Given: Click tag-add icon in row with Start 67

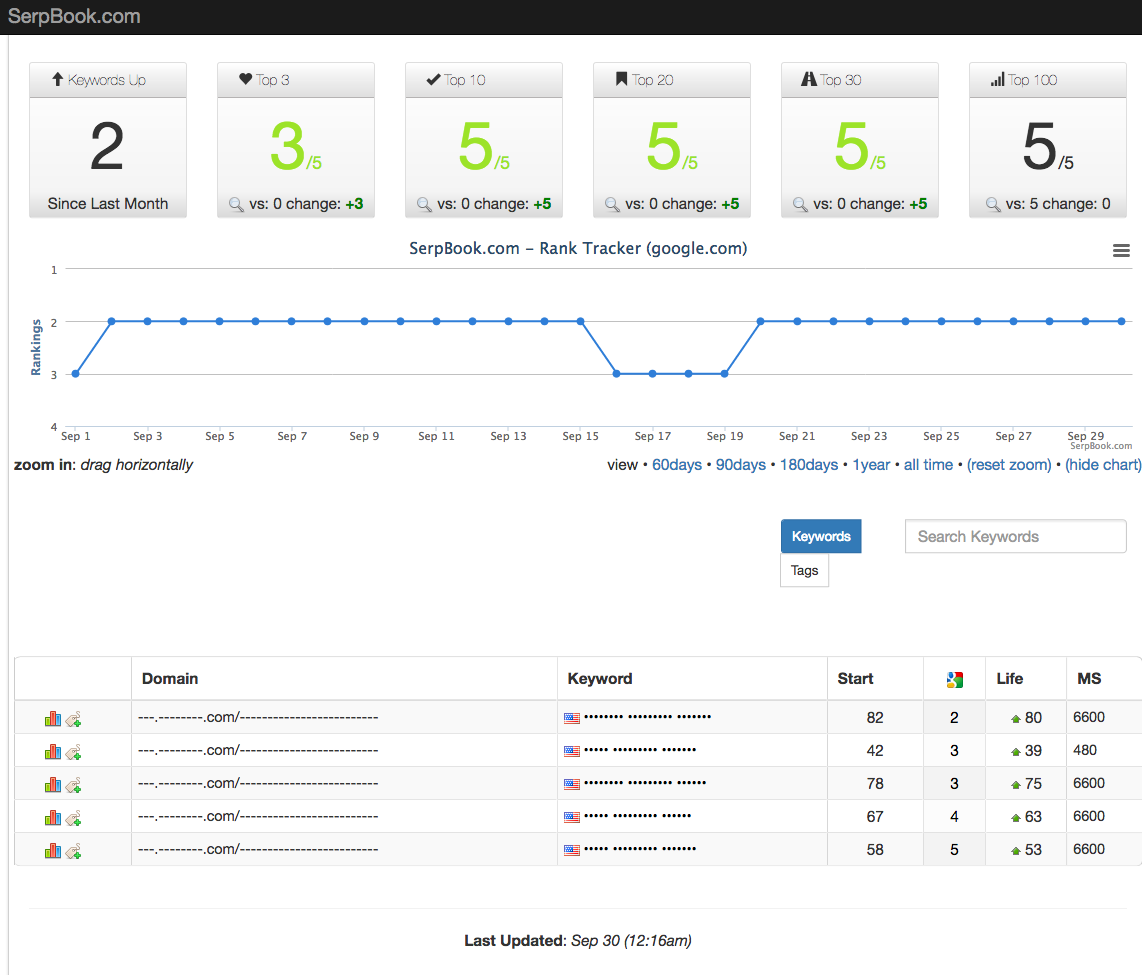Looking at the screenshot, I should pyautogui.click(x=73, y=819).
